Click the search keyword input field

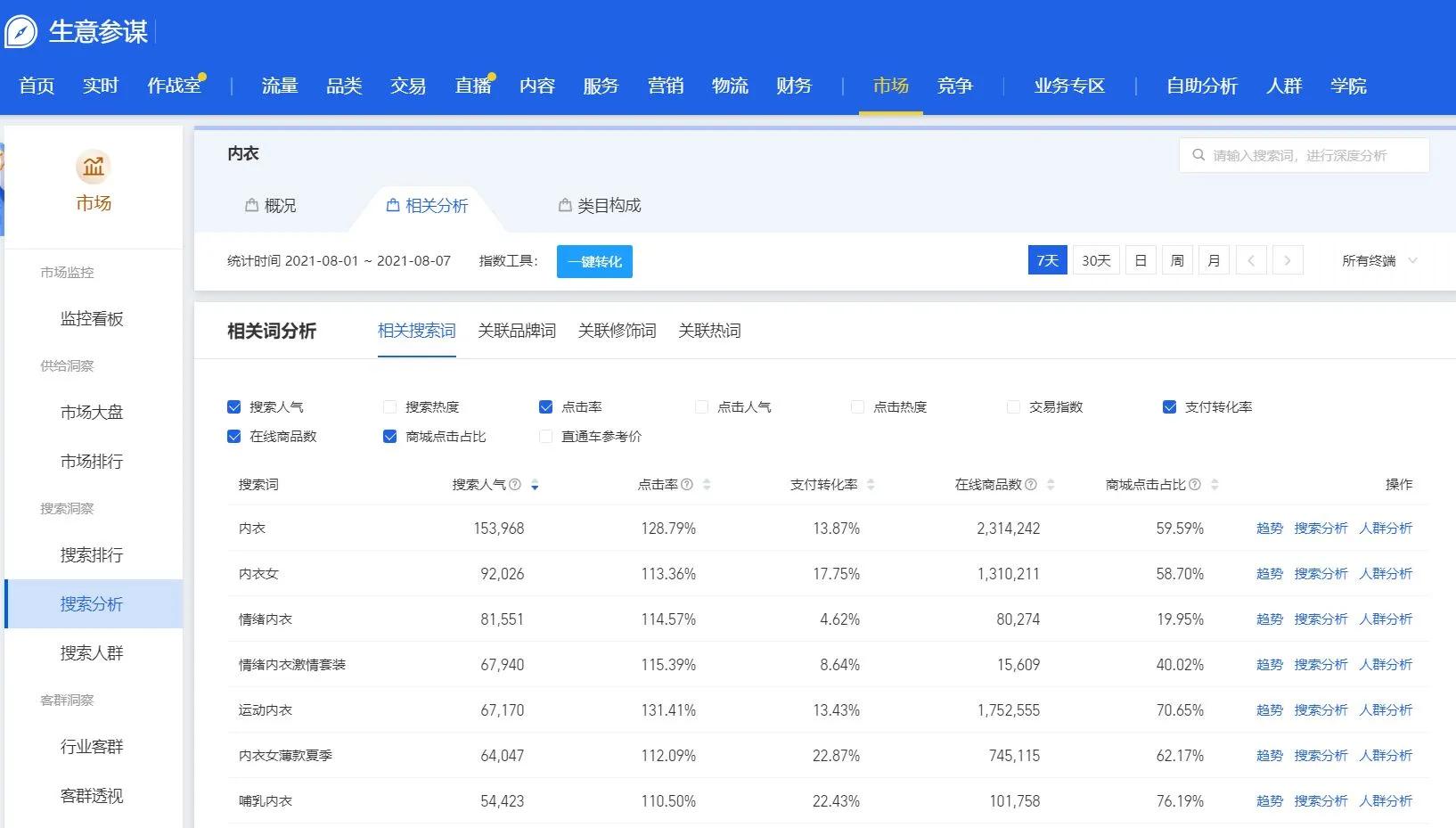tap(1305, 155)
